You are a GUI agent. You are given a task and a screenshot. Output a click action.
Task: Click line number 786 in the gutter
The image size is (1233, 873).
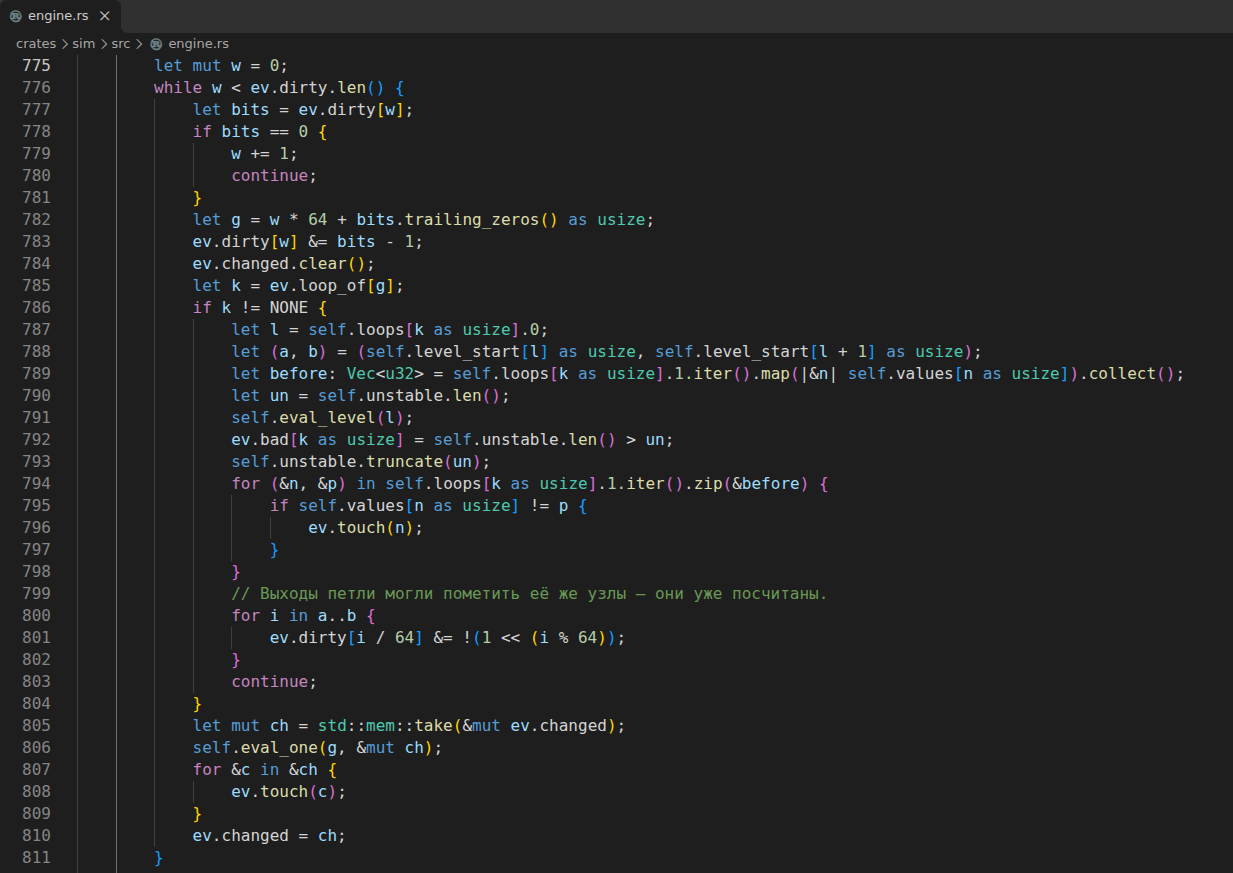36,307
